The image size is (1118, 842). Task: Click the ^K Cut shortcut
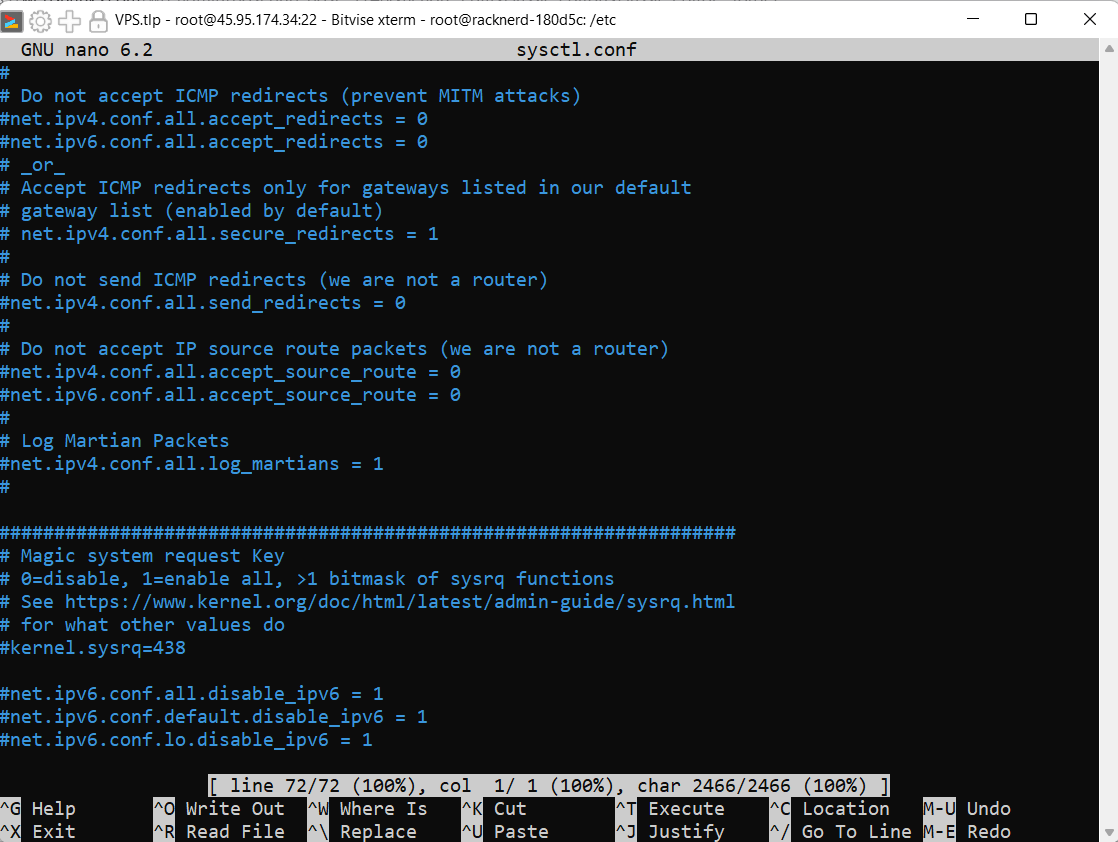tap(494, 808)
